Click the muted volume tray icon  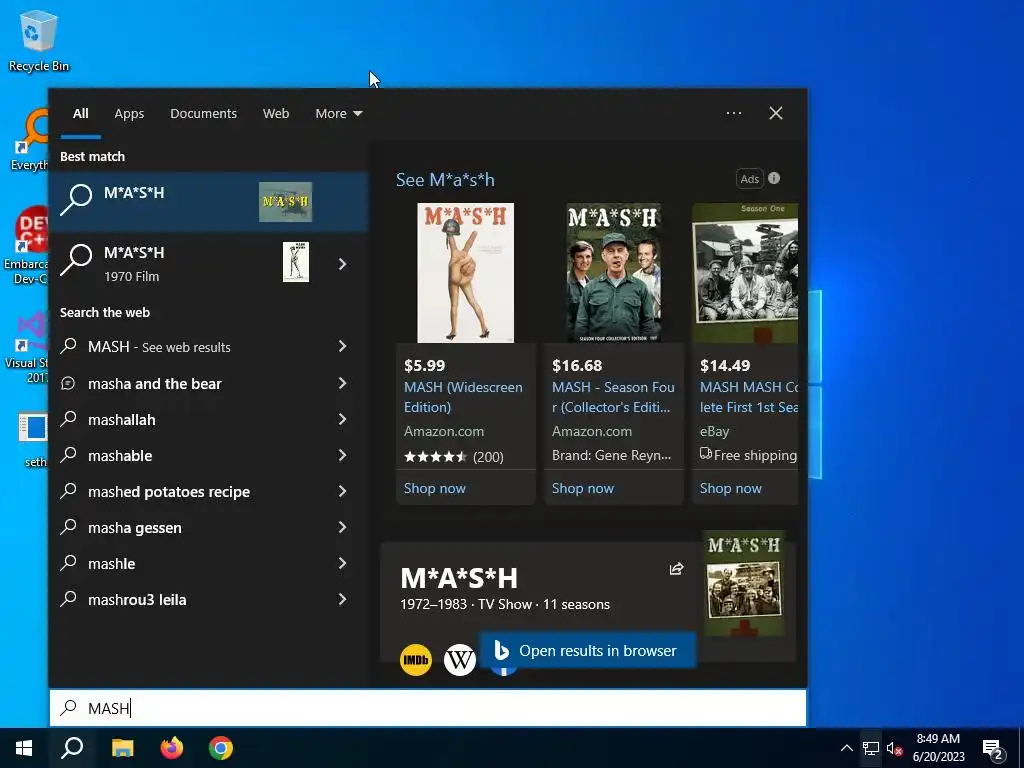coord(894,748)
